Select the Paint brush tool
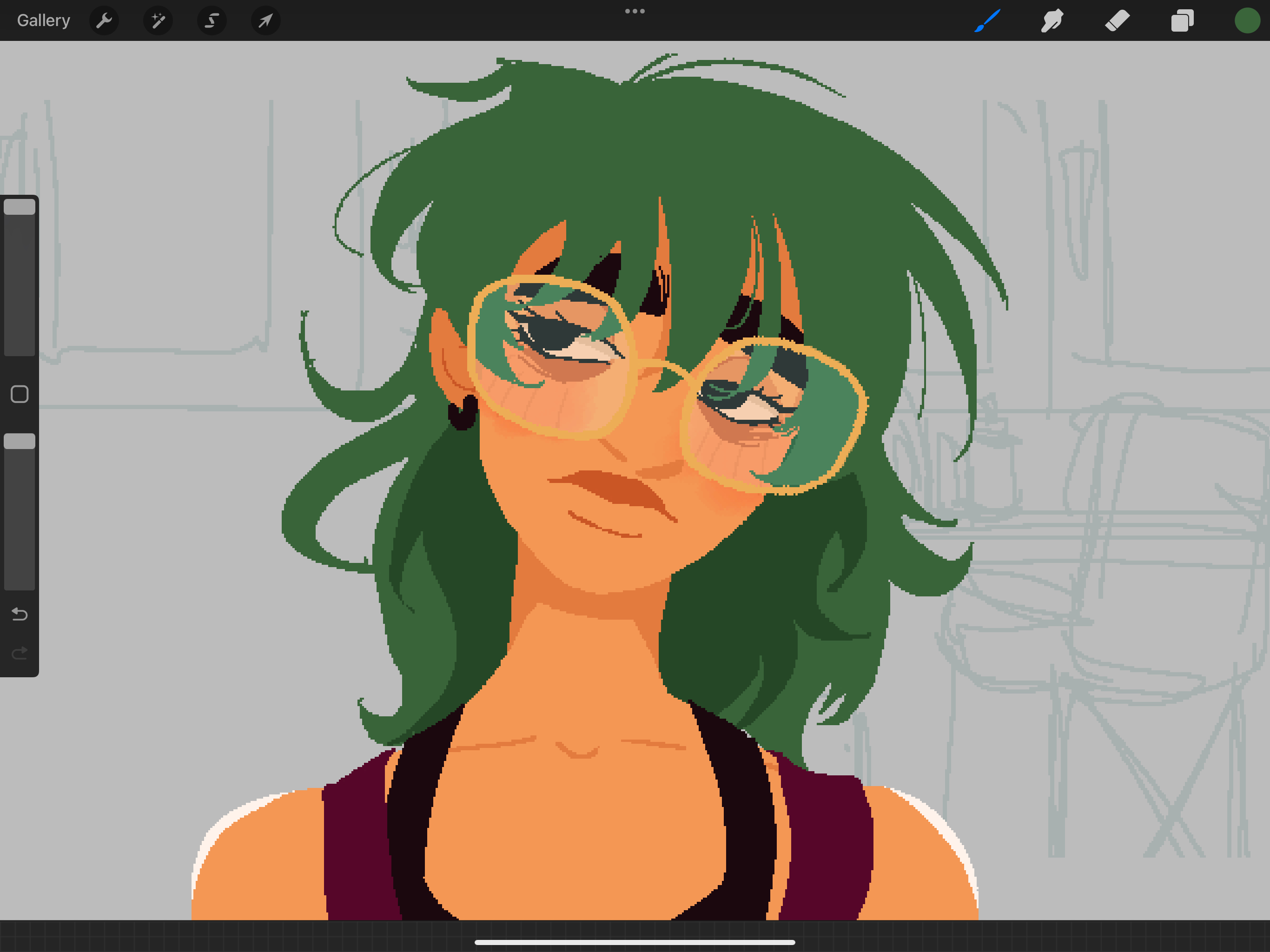Screen dimensions: 1270x952 [x=987, y=21]
